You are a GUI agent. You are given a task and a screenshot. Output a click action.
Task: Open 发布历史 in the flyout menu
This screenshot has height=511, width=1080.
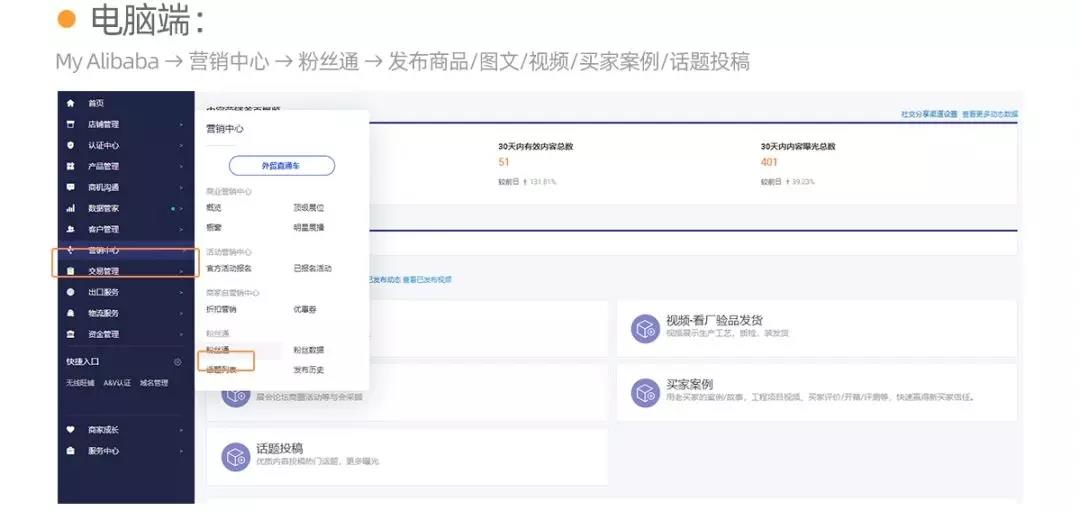tap(309, 370)
